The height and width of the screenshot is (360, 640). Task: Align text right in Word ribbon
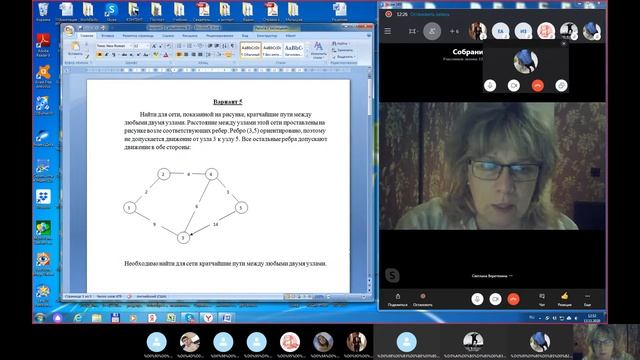point(193,54)
